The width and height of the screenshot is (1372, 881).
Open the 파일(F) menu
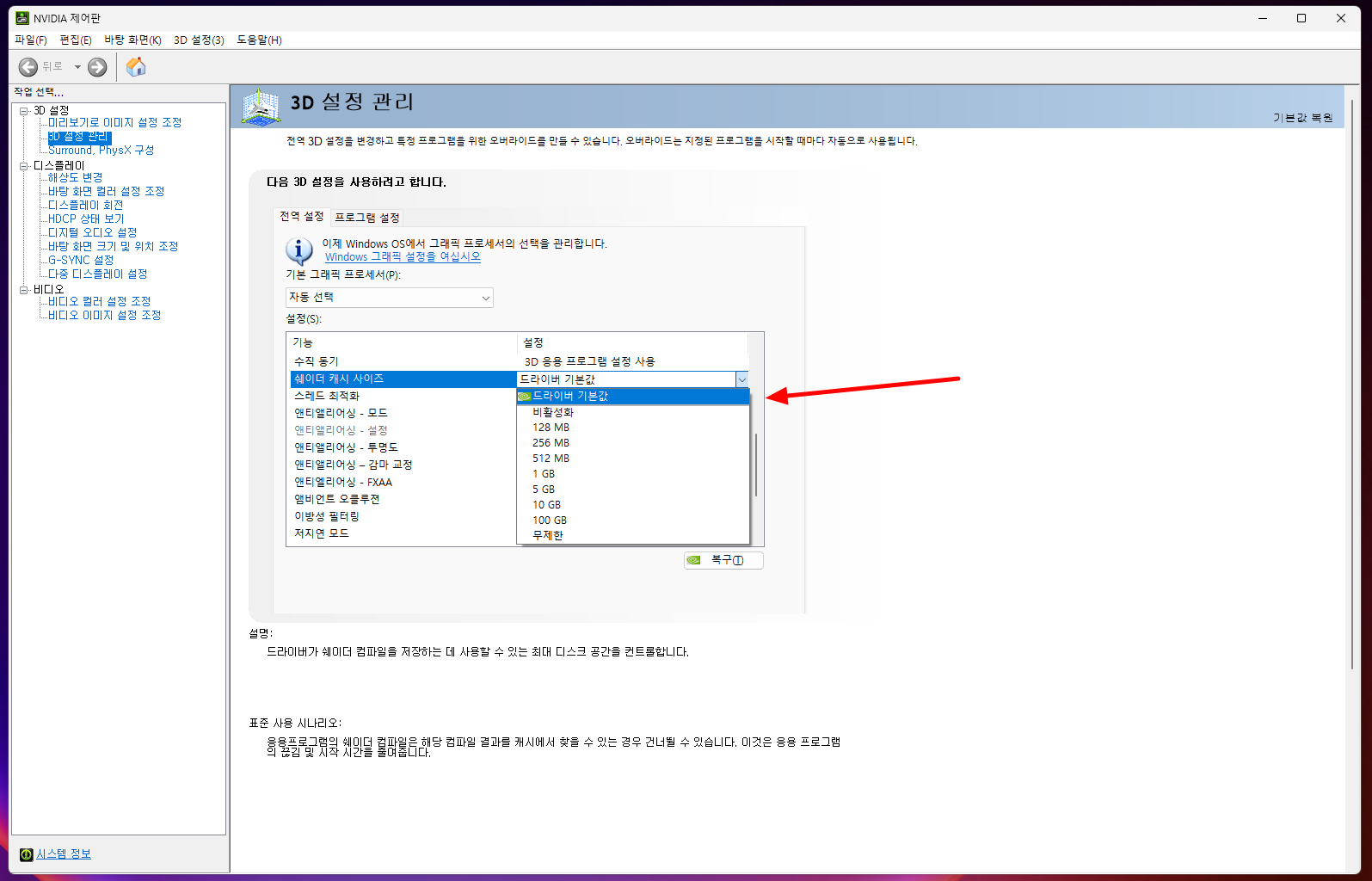(x=31, y=40)
